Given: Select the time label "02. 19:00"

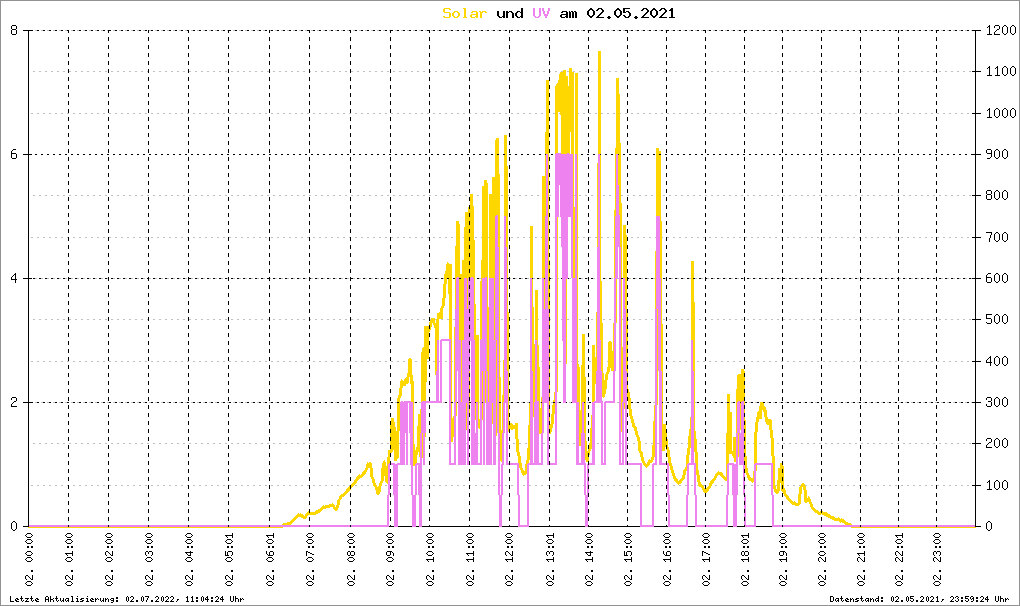Looking at the screenshot, I should click(783, 559).
